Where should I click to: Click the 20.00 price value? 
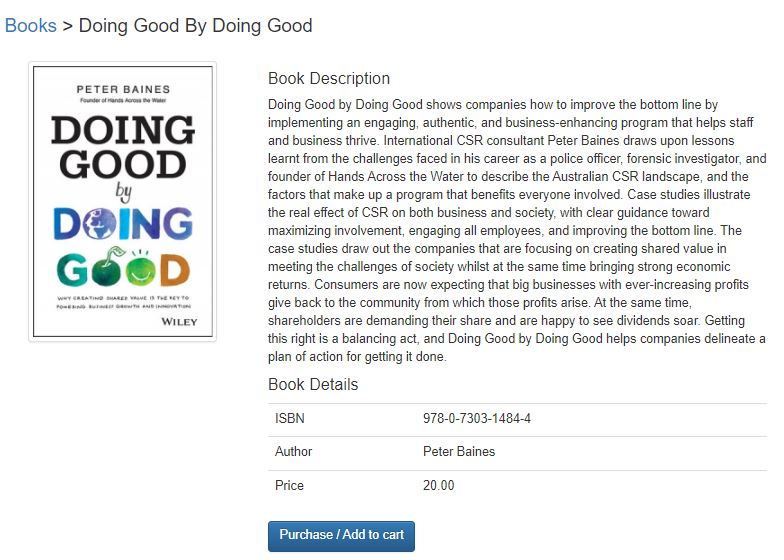[x=439, y=486]
